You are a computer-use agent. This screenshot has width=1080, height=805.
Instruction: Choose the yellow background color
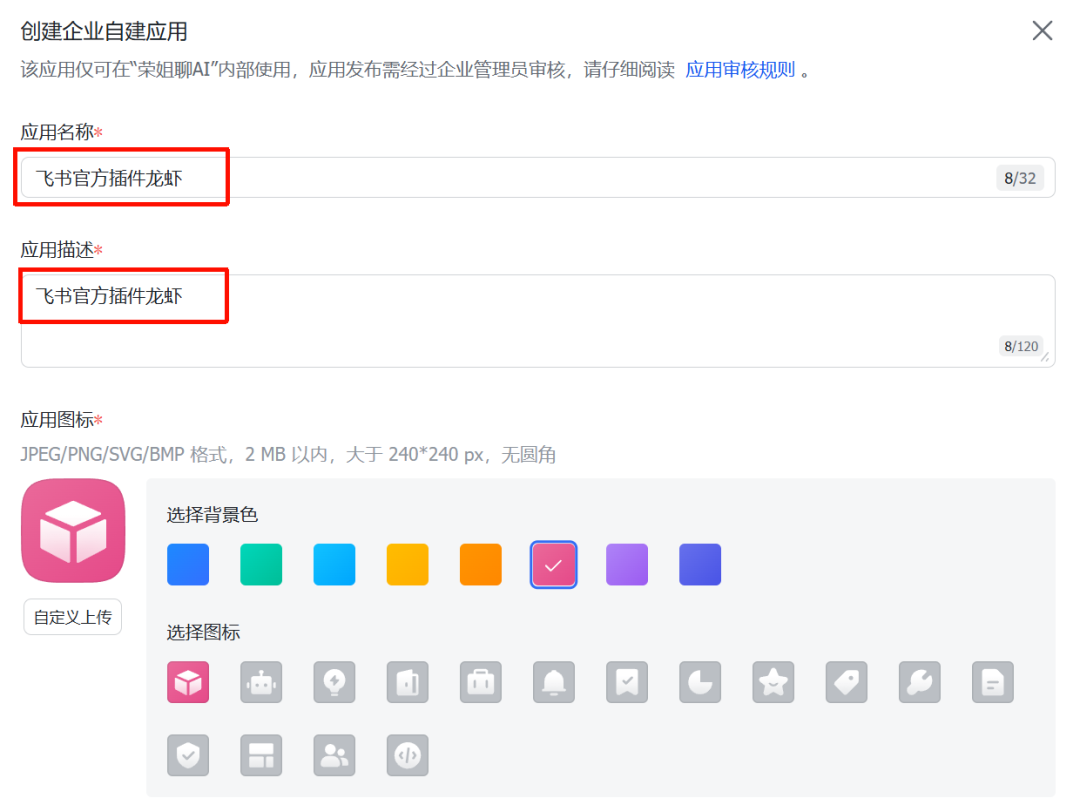[408, 565]
